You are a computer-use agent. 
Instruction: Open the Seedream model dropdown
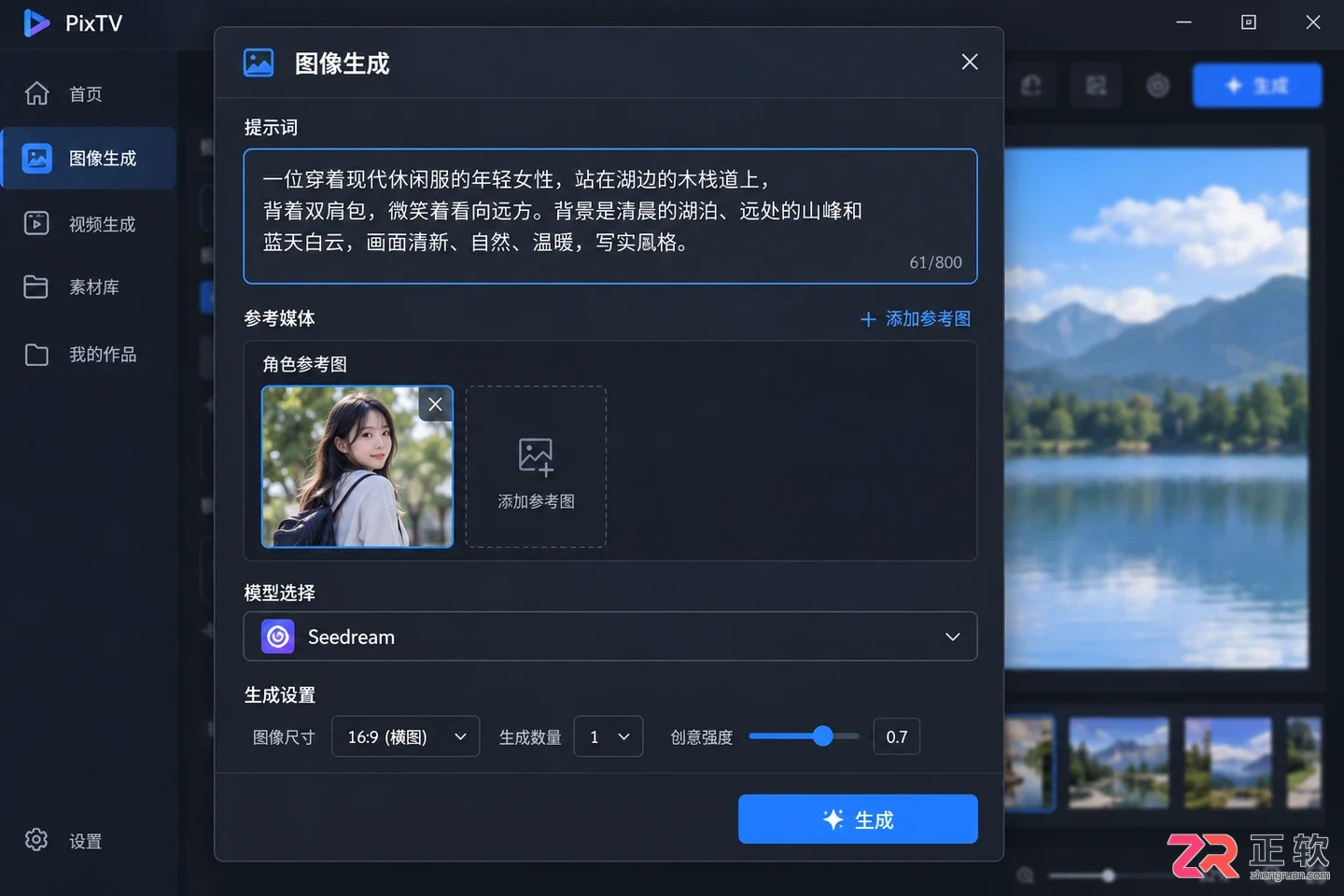click(610, 637)
